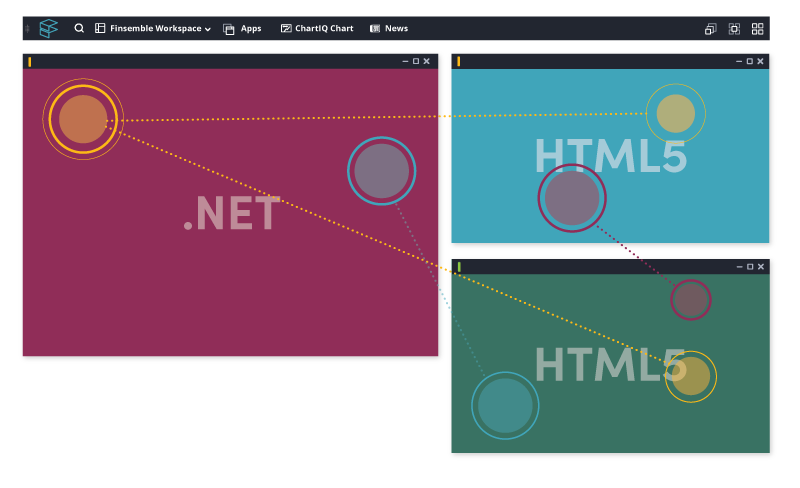This screenshot has height=488, width=800.
Task: Click yellow linker tab in blue HTML5 window
Action: [459, 62]
